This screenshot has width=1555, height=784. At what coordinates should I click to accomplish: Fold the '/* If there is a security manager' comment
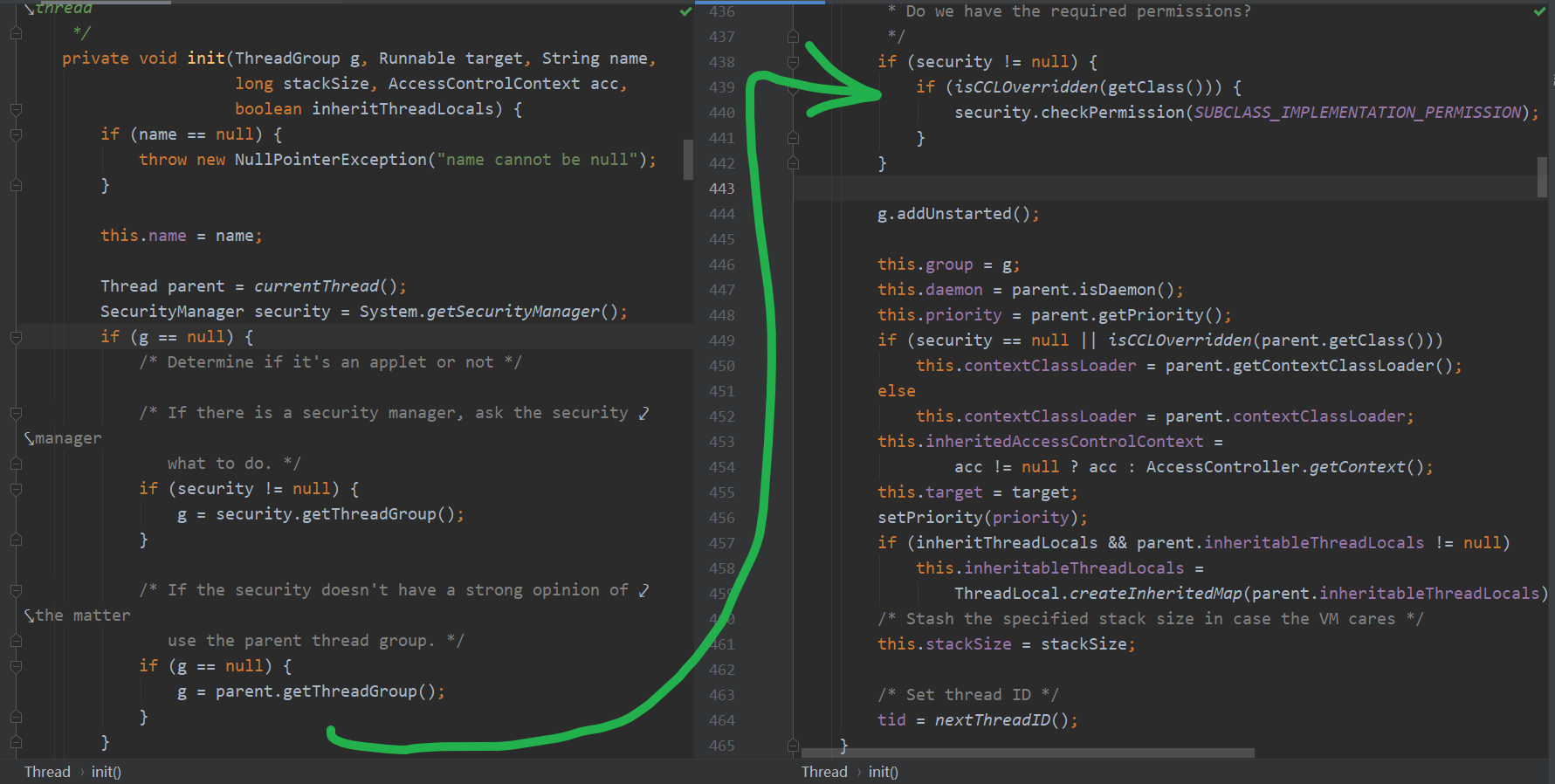coord(16,413)
